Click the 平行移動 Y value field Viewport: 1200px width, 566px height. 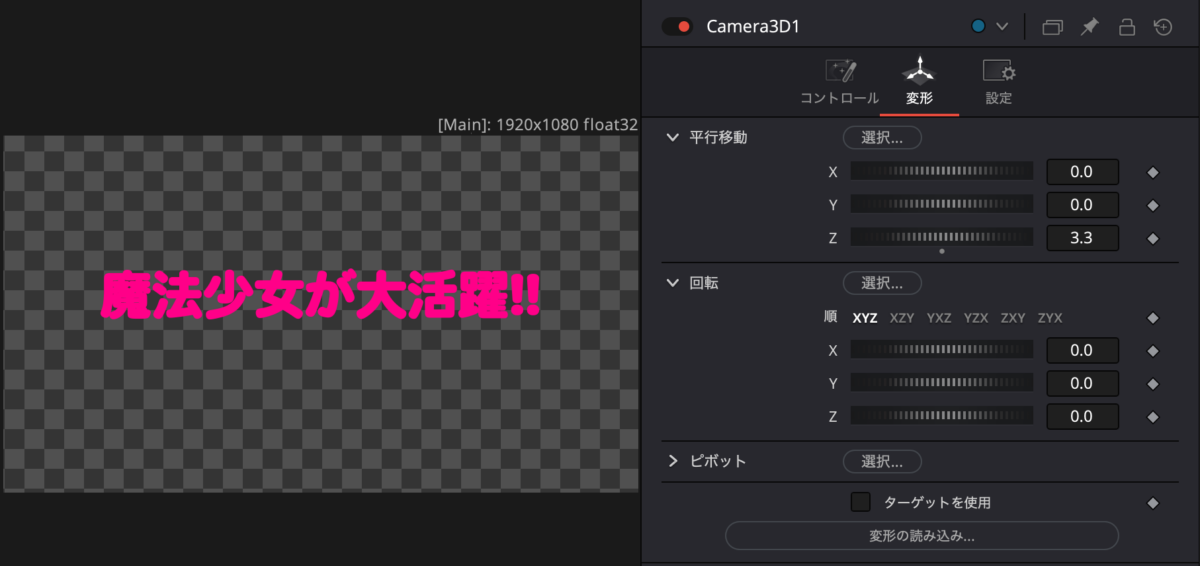(x=1082, y=205)
